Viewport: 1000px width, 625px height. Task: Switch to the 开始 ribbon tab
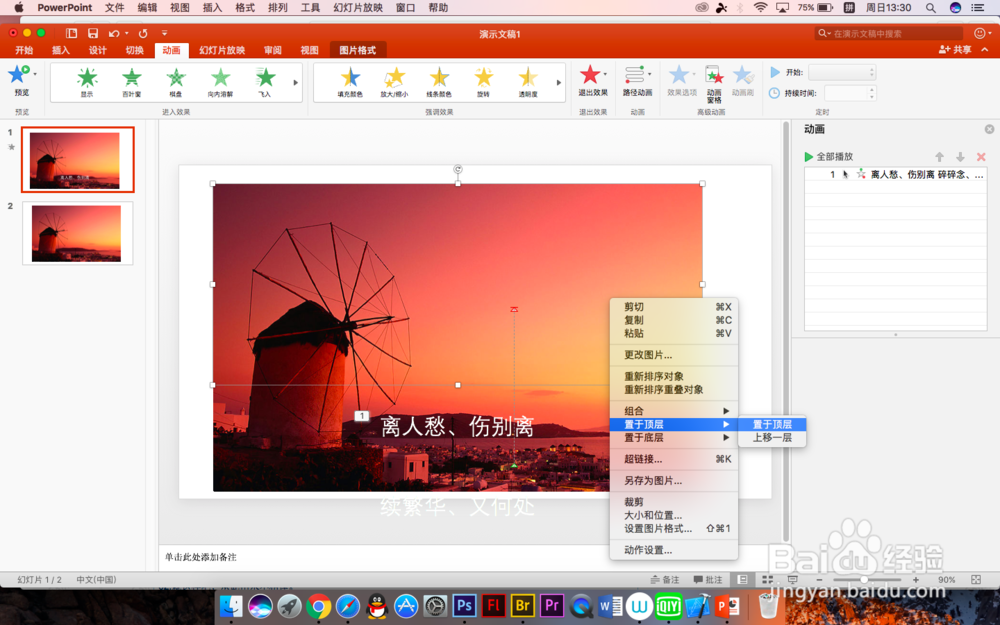pos(24,50)
